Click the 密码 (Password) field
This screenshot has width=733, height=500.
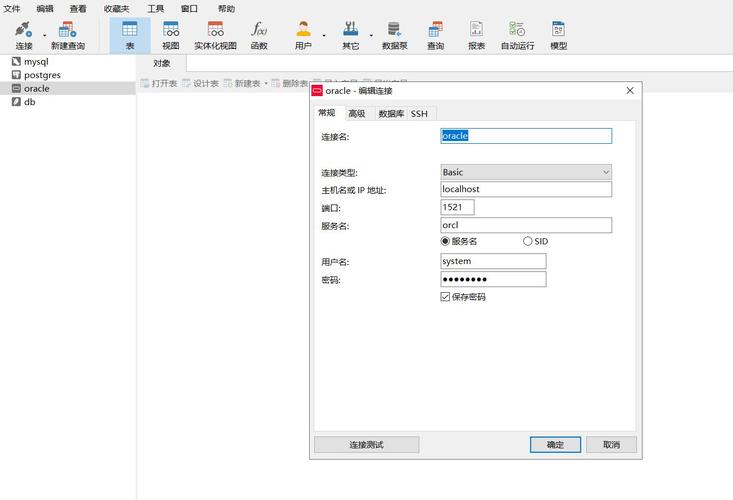(x=493, y=279)
